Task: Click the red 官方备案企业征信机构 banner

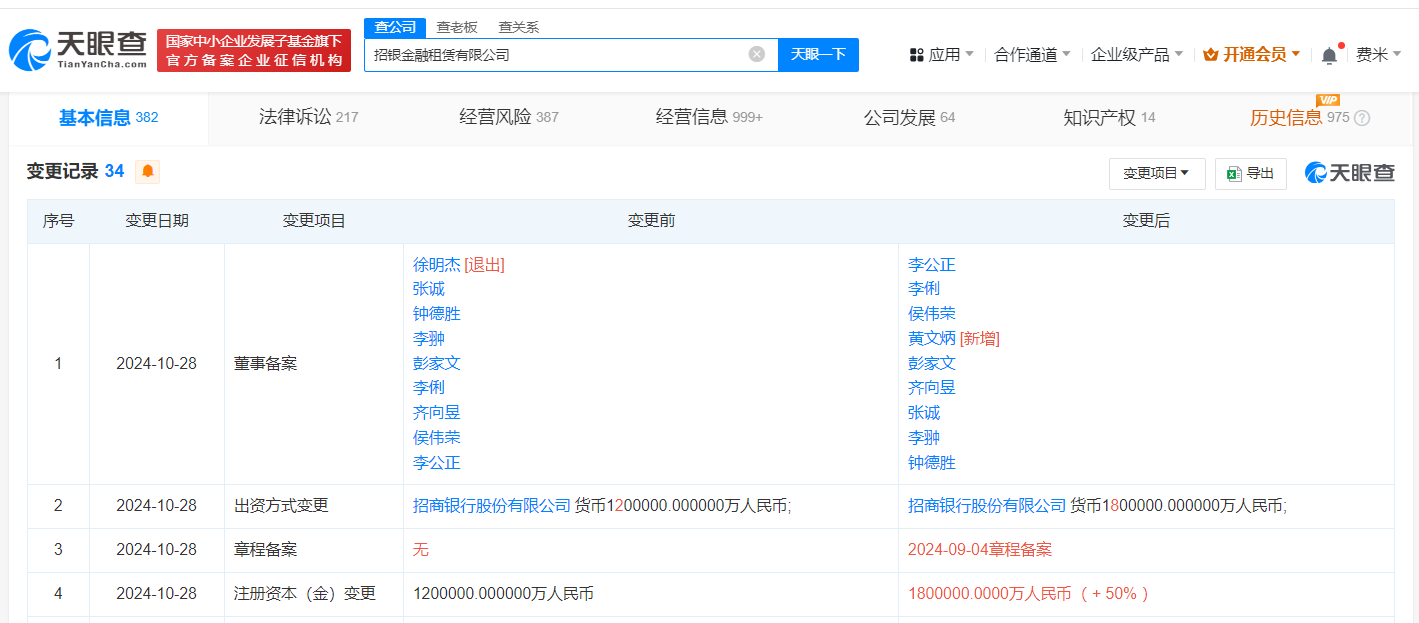Action: pos(254,51)
